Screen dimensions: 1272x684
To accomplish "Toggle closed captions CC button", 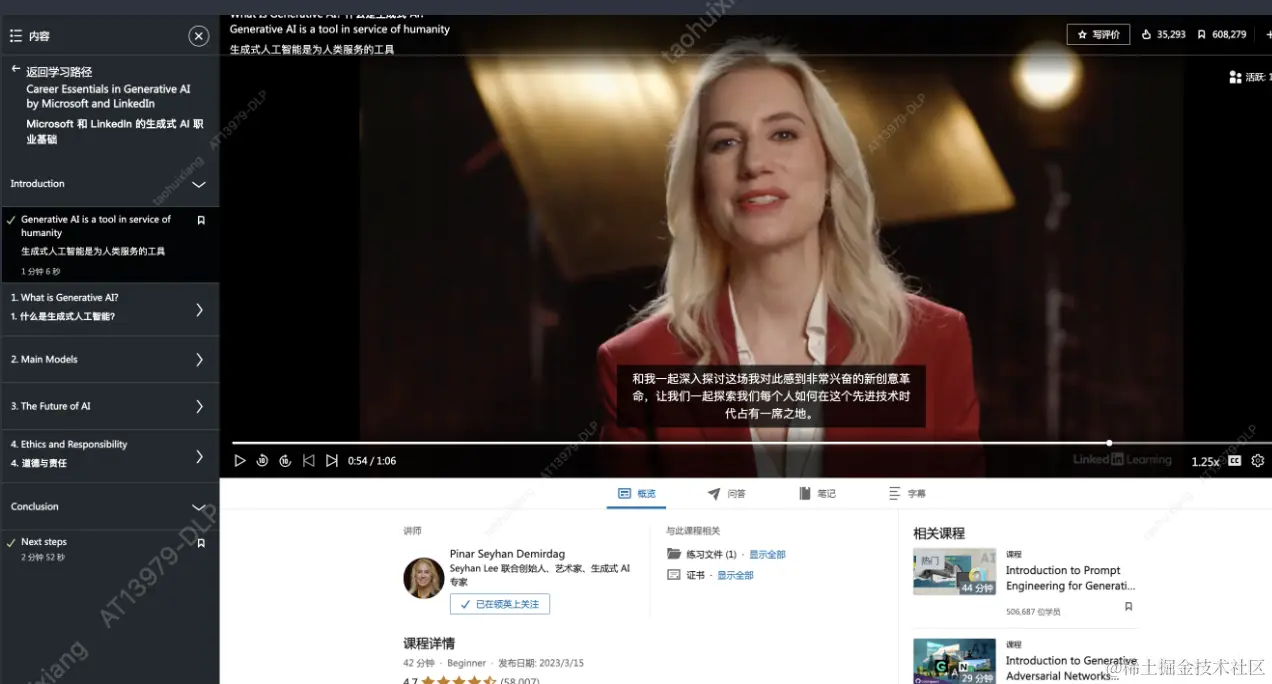I will pyautogui.click(x=1234, y=461).
